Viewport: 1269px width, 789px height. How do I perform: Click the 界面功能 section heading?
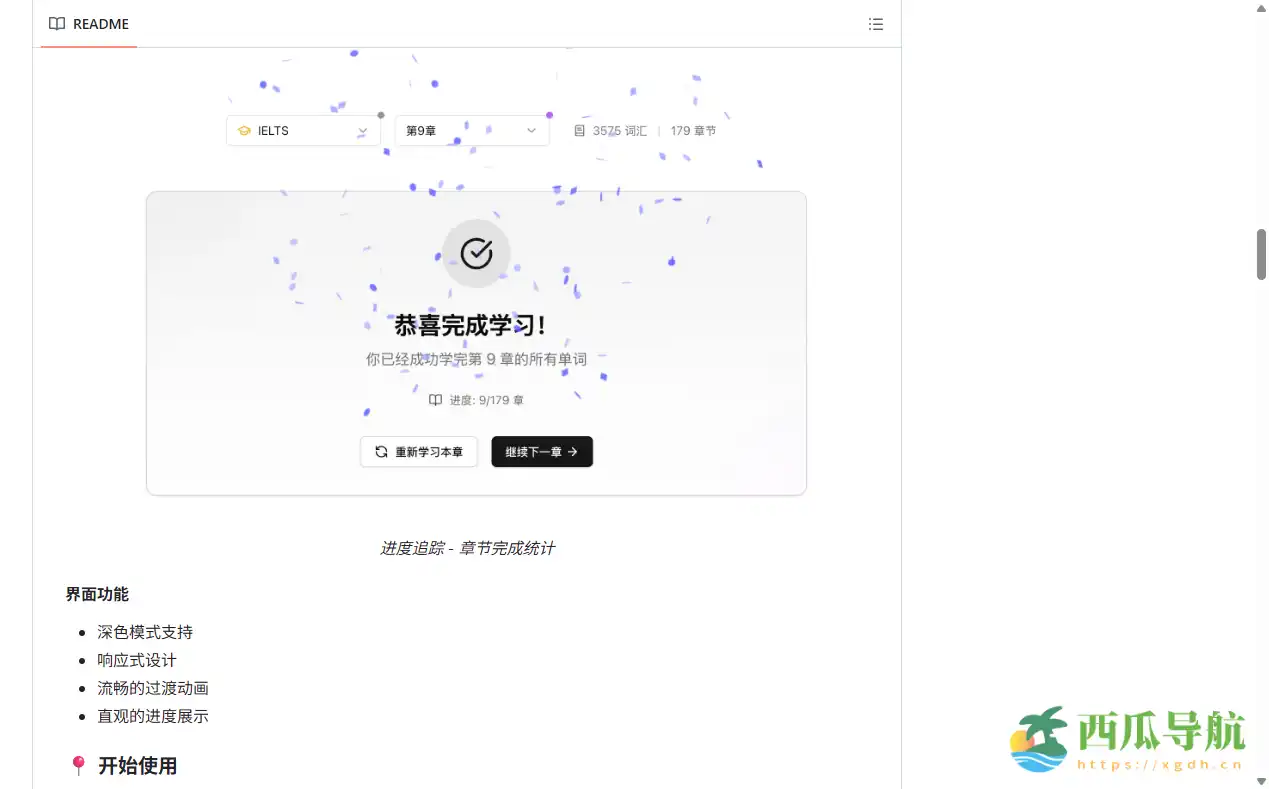[96, 593]
